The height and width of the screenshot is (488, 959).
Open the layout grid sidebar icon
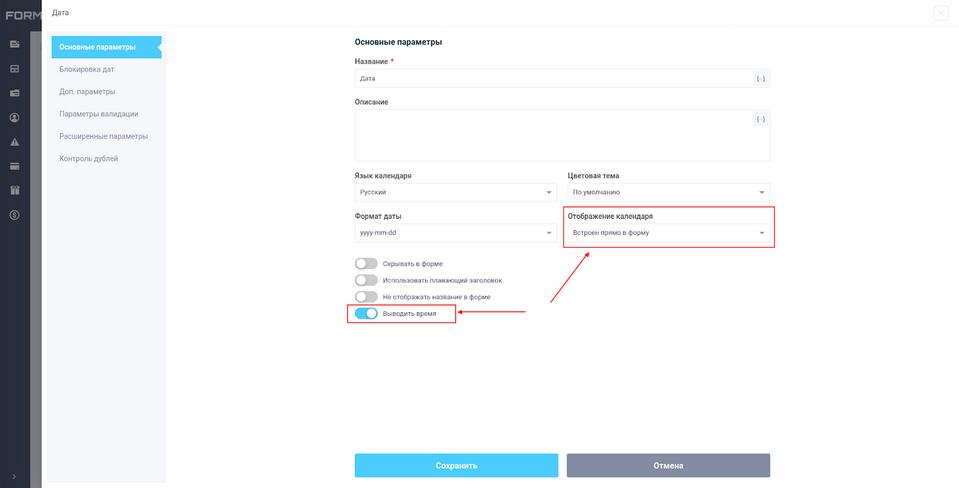(x=15, y=69)
